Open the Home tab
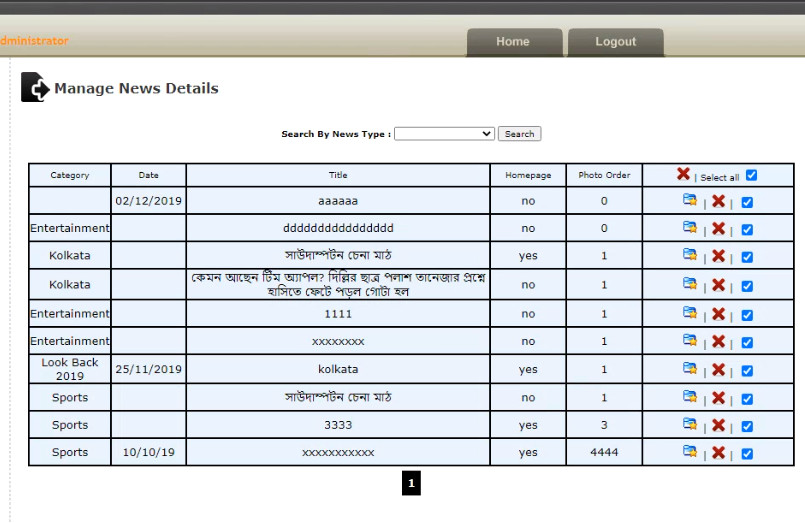805x523 pixels. click(513, 42)
